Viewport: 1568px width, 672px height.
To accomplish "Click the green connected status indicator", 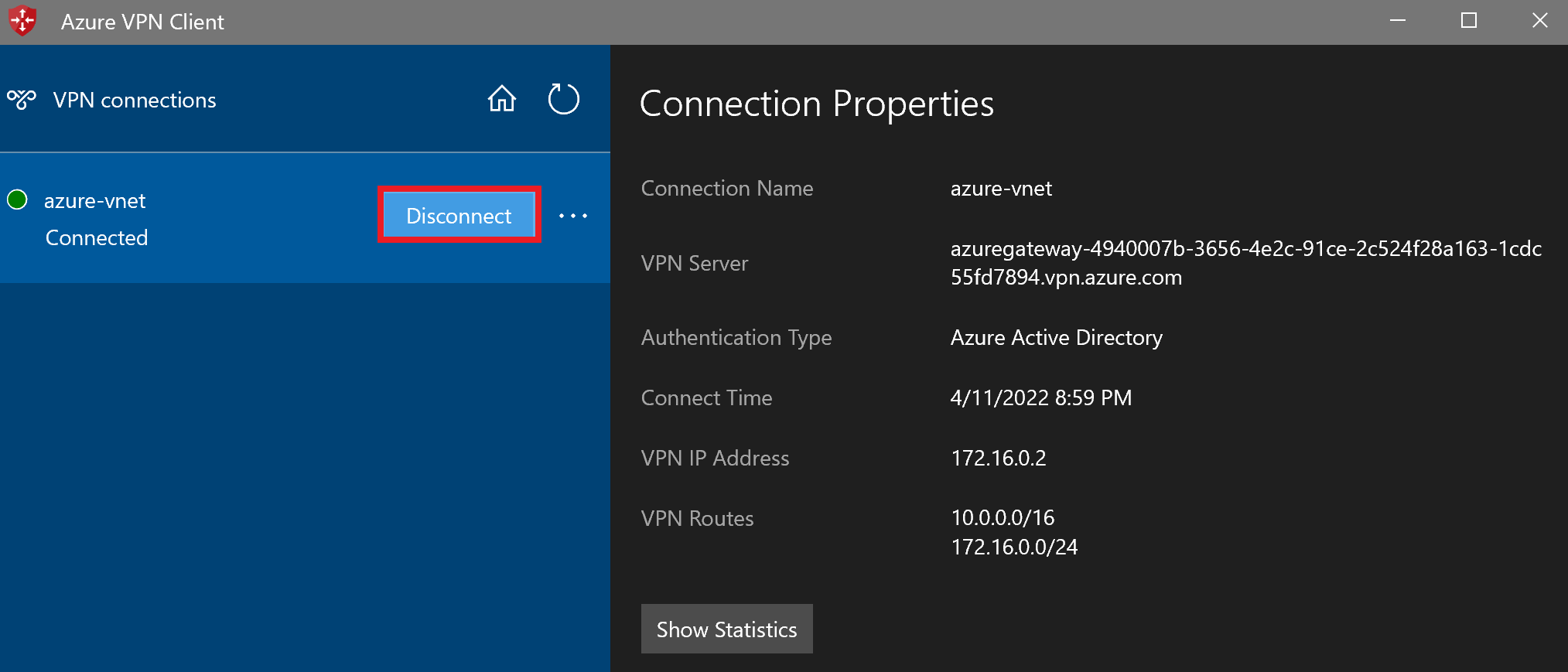I will click(17, 200).
